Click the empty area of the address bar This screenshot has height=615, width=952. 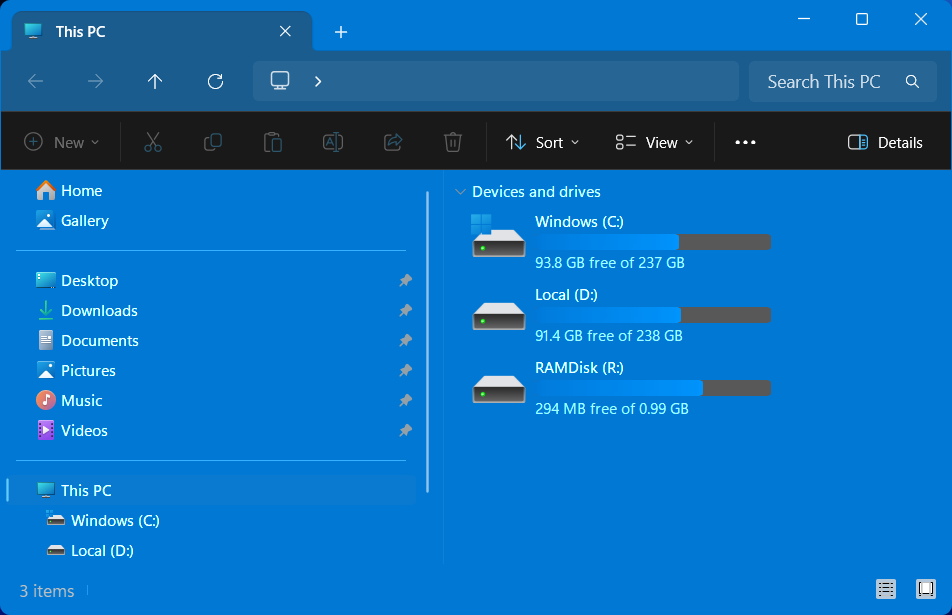[528, 81]
